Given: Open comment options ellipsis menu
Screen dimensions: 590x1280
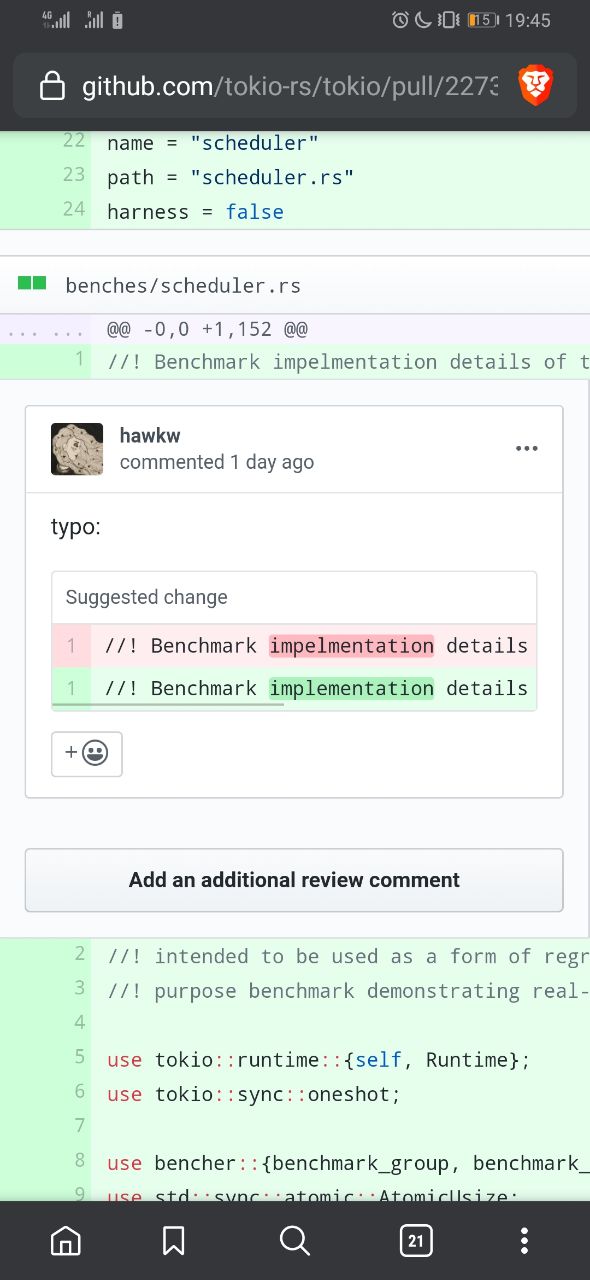Looking at the screenshot, I should point(526,448).
